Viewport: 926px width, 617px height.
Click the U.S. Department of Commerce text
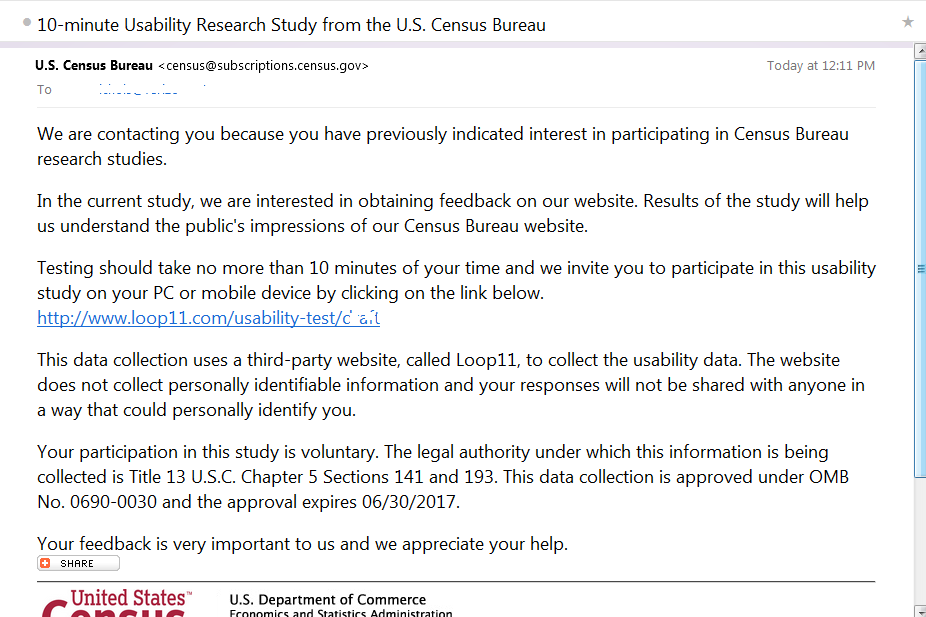tap(327, 599)
